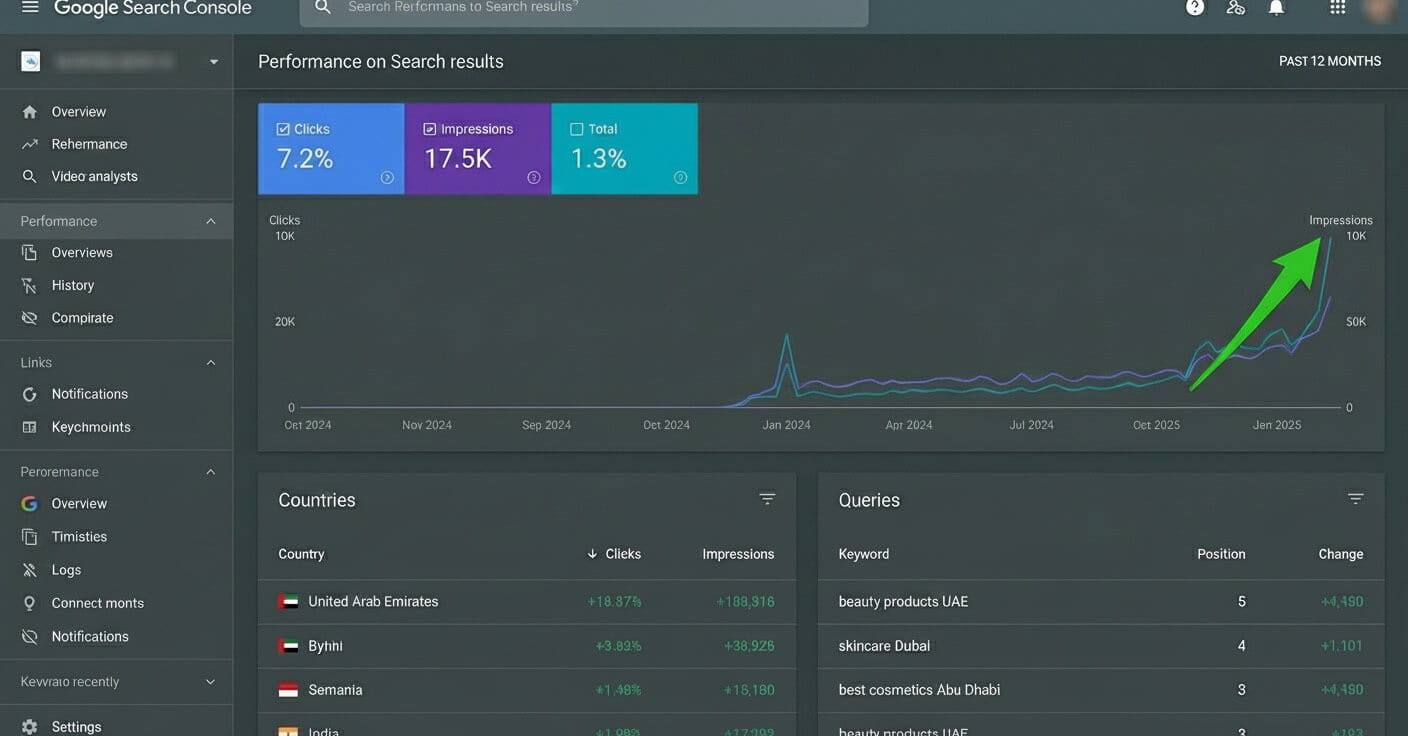The width and height of the screenshot is (1408, 736).
Task: Change the PAST 12 MONTHS date range
Action: pyautogui.click(x=1329, y=60)
